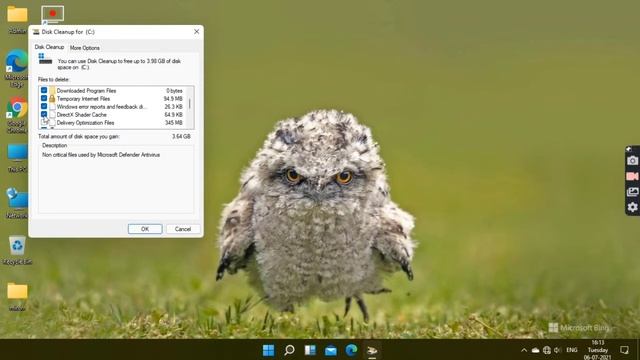The height and width of the screenshot is (360, 640).
Task: Click the lock icon beside Temporary Internet Files
Action: tap(52, 98)
